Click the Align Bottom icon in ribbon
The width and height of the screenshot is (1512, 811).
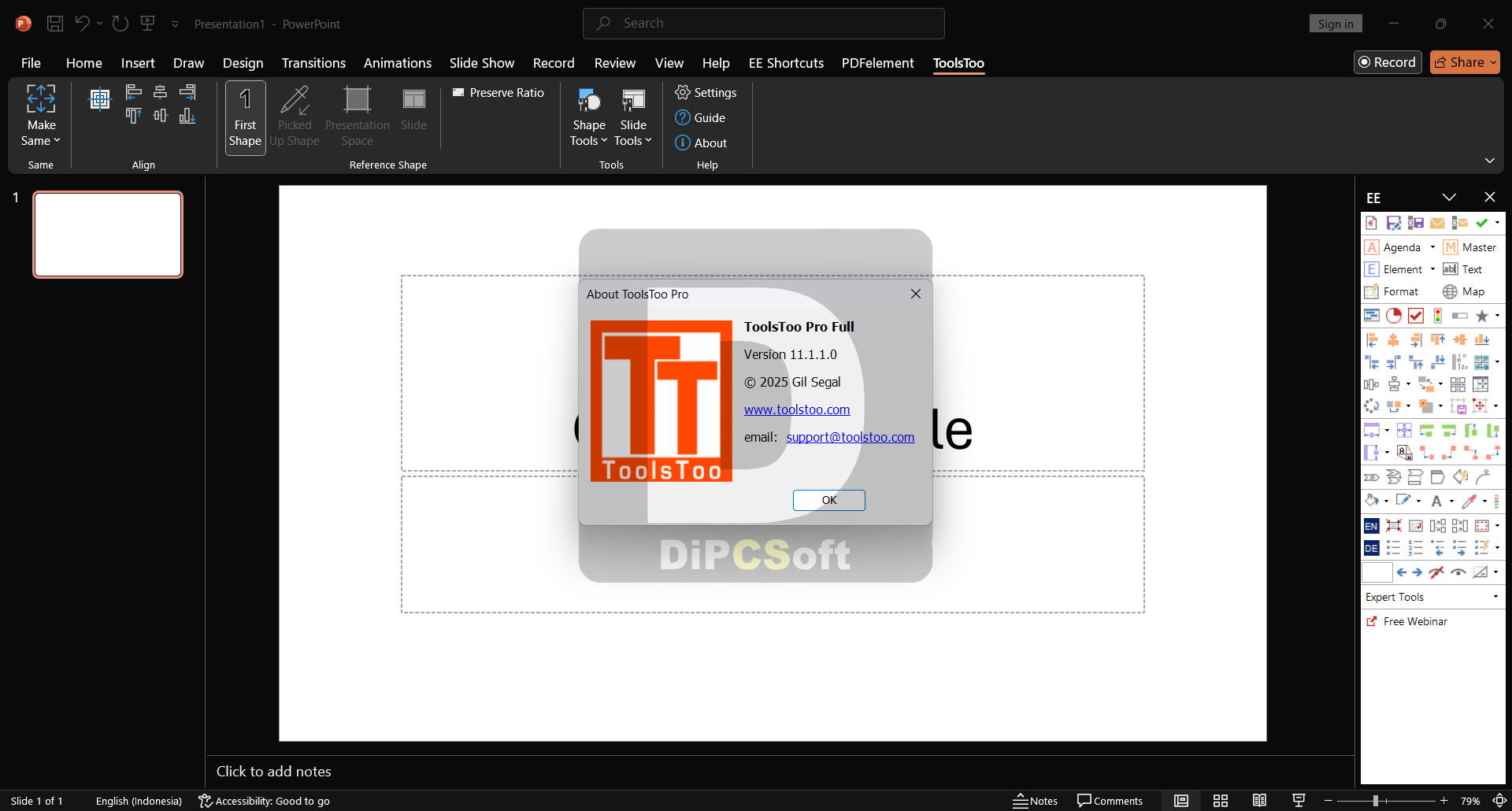tap(187, 117)
